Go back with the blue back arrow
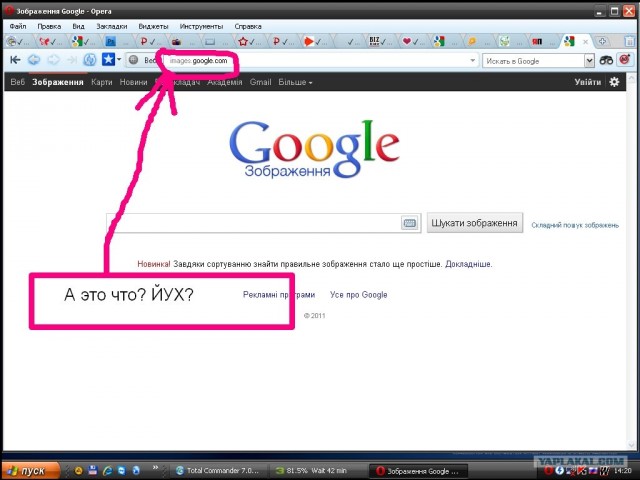The image size is (640, 480). click(34, 60)
